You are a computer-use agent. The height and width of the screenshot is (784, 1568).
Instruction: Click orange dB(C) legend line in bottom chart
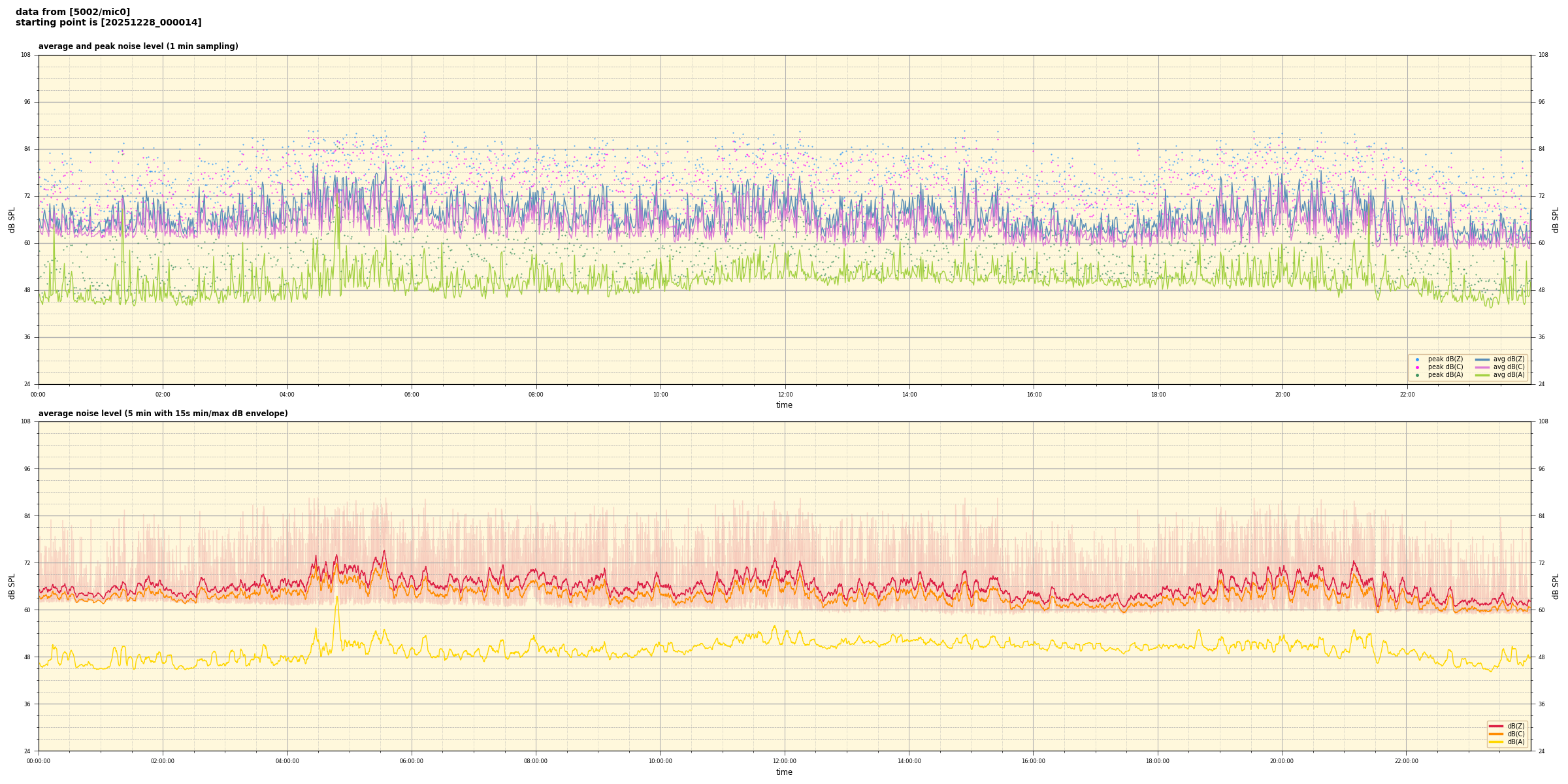pos(1496,734)
